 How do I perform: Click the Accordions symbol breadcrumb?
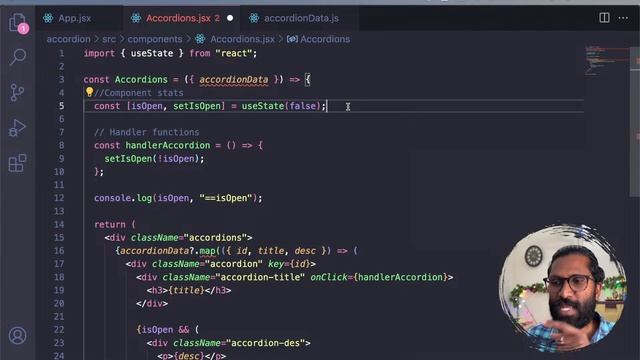(325, 39)
